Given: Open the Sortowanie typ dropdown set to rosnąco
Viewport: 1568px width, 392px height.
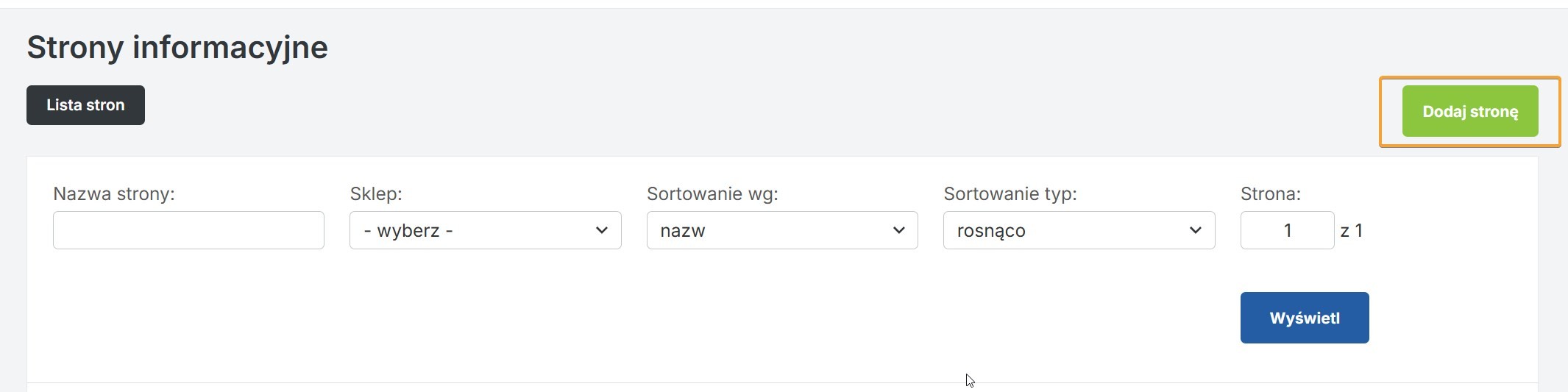Looking at the screenshot, I should coord(1079,230).
